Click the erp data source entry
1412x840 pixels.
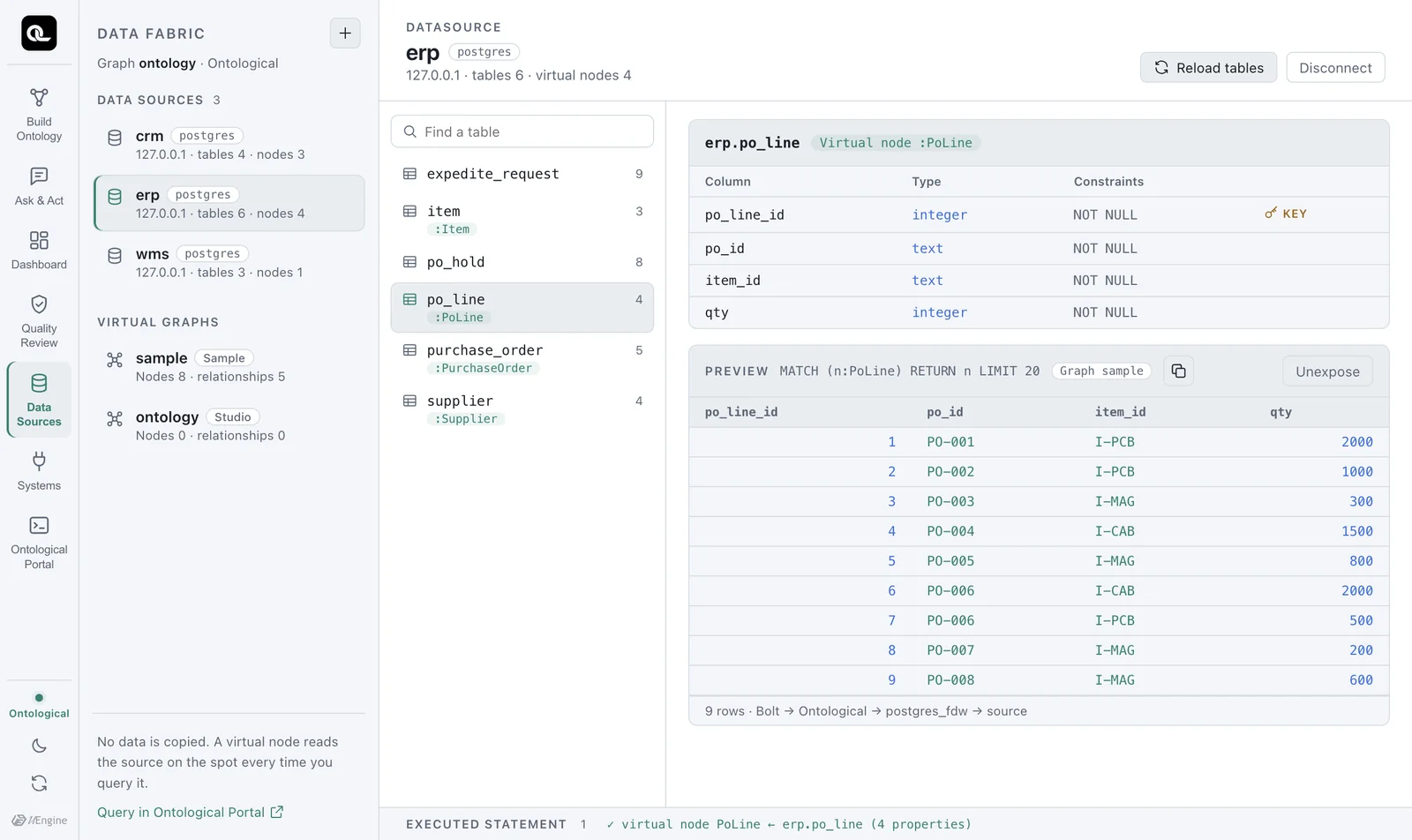(x=229, y=203)
